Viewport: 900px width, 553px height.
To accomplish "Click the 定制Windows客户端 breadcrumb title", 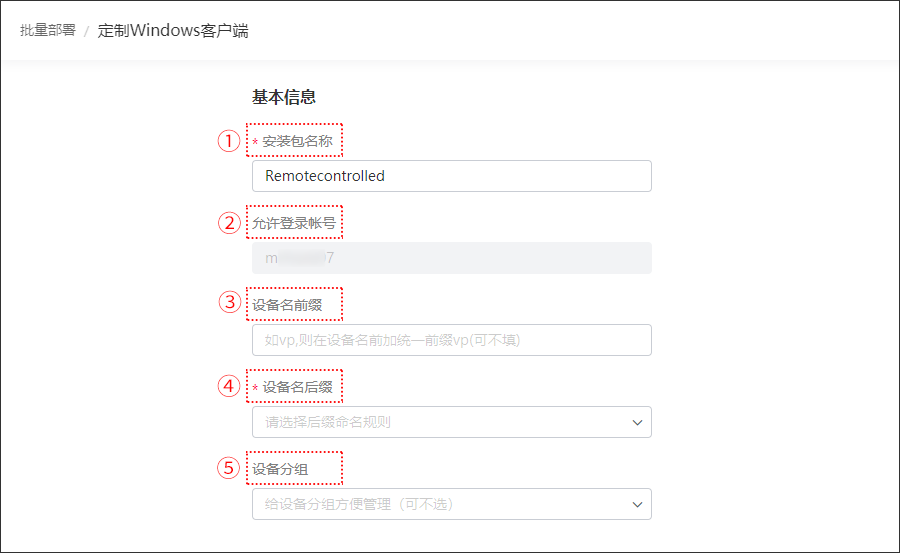I will 173,30.
